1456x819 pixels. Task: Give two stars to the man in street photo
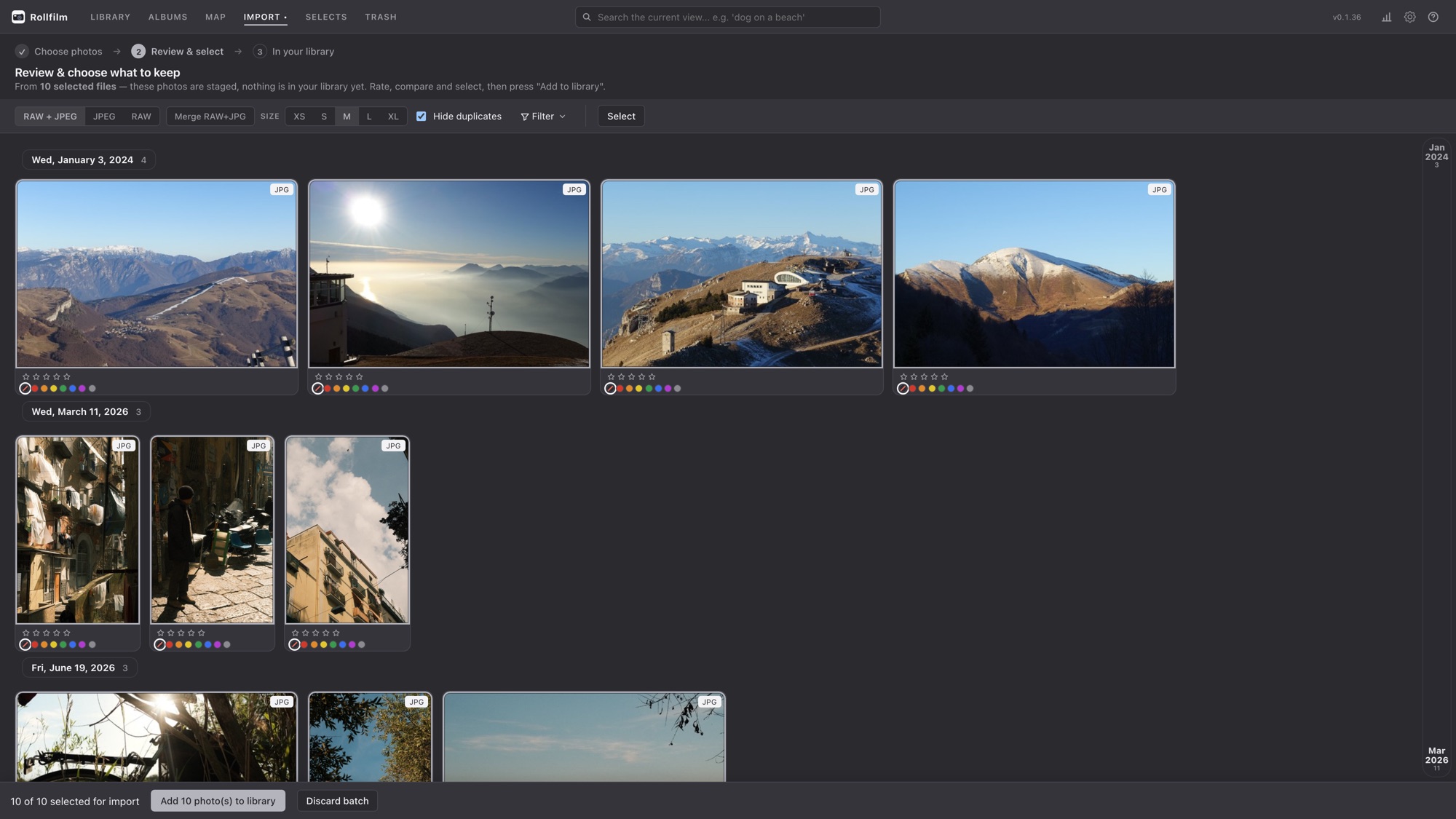(x=171, y=633)
